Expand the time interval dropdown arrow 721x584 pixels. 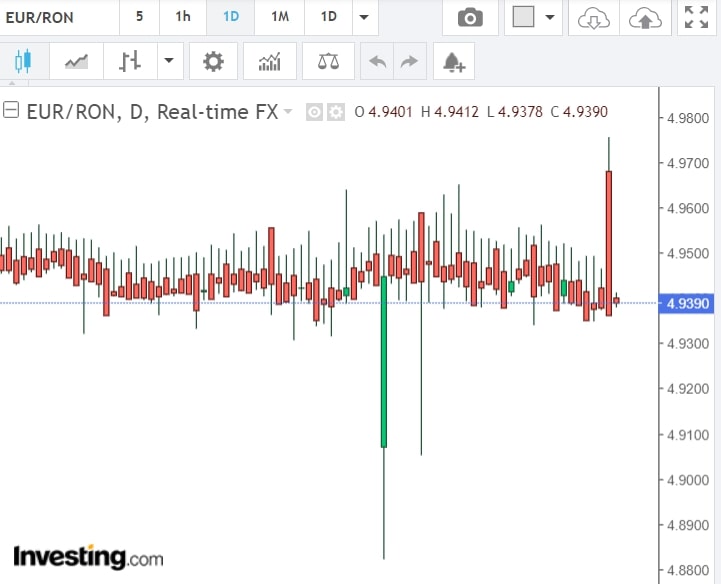point(364,18)
